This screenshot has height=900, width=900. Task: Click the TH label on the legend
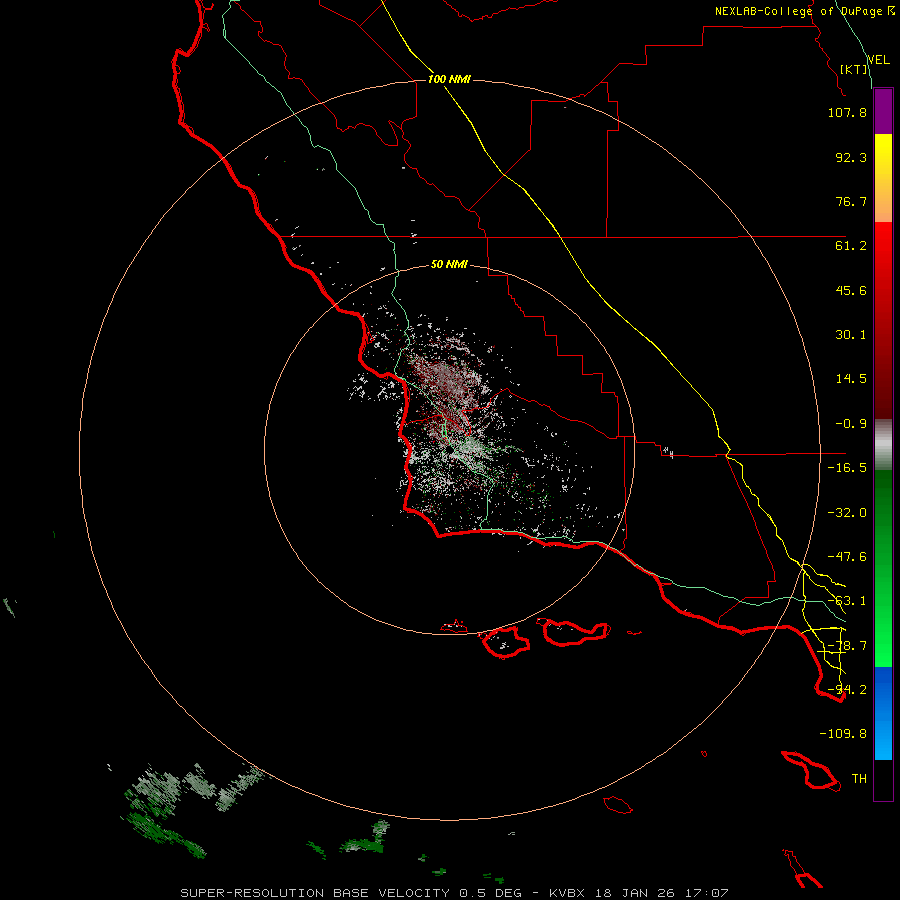tap(859, 779)
